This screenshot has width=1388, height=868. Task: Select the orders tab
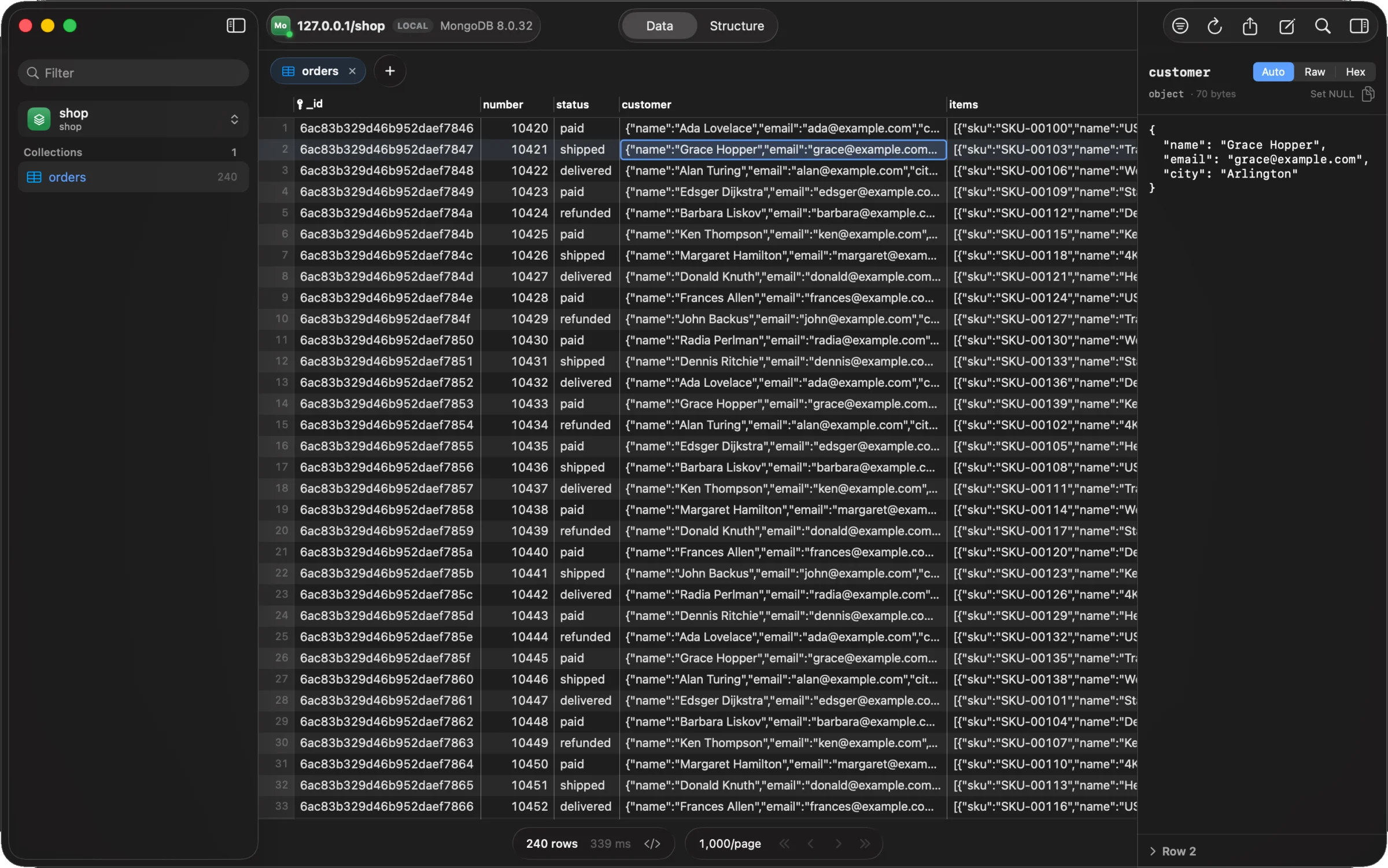(x=318, y=71)
